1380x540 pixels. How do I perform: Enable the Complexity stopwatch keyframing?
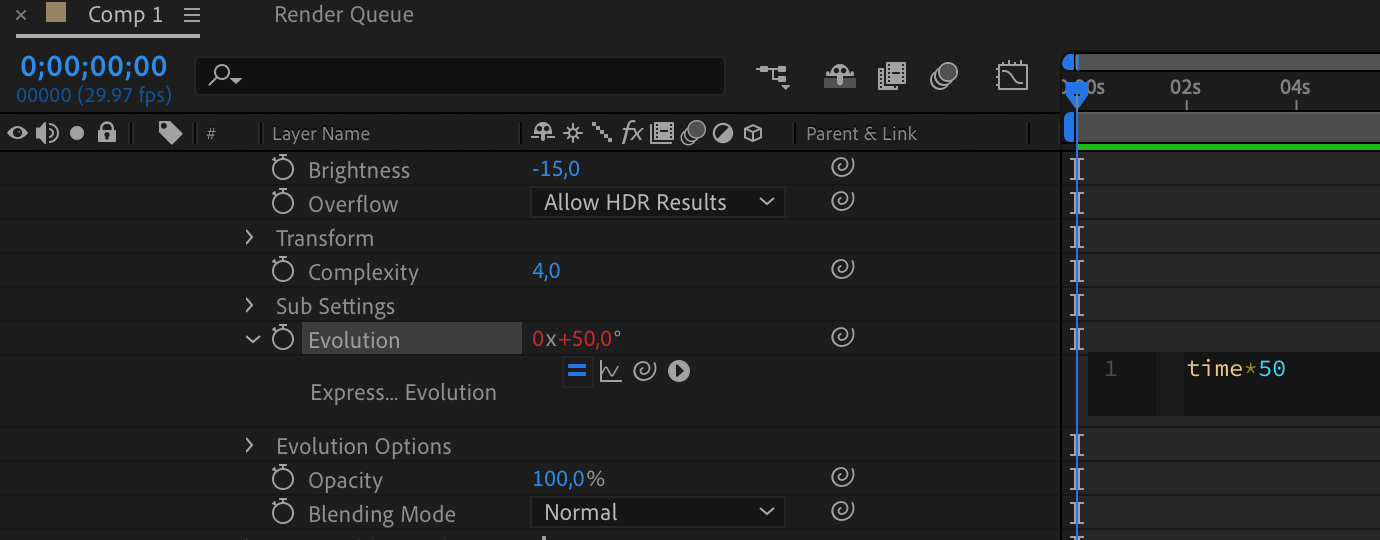[283, 271]
